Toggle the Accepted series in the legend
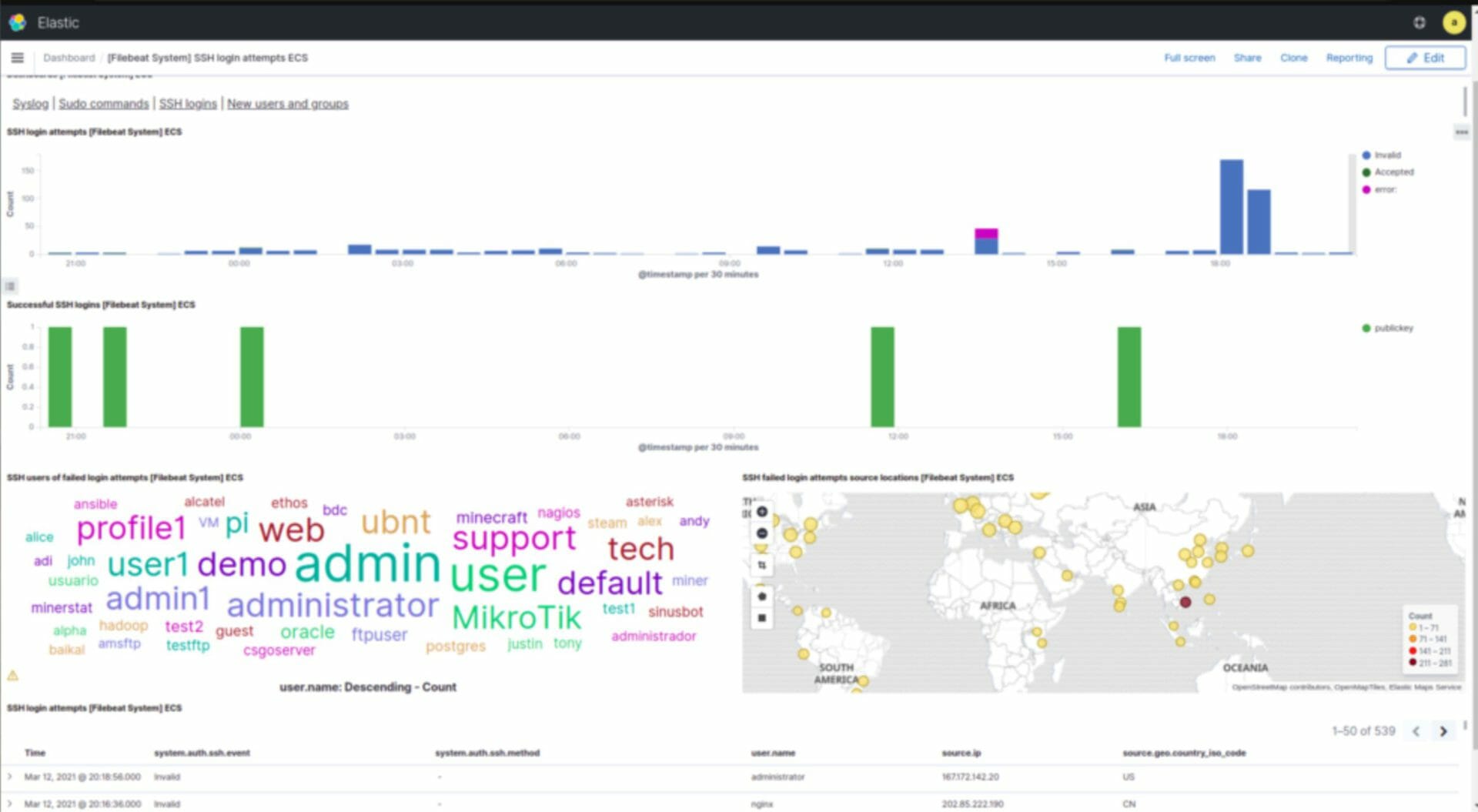This screenshot has width=1478, height=812. tap(1393, 172)
